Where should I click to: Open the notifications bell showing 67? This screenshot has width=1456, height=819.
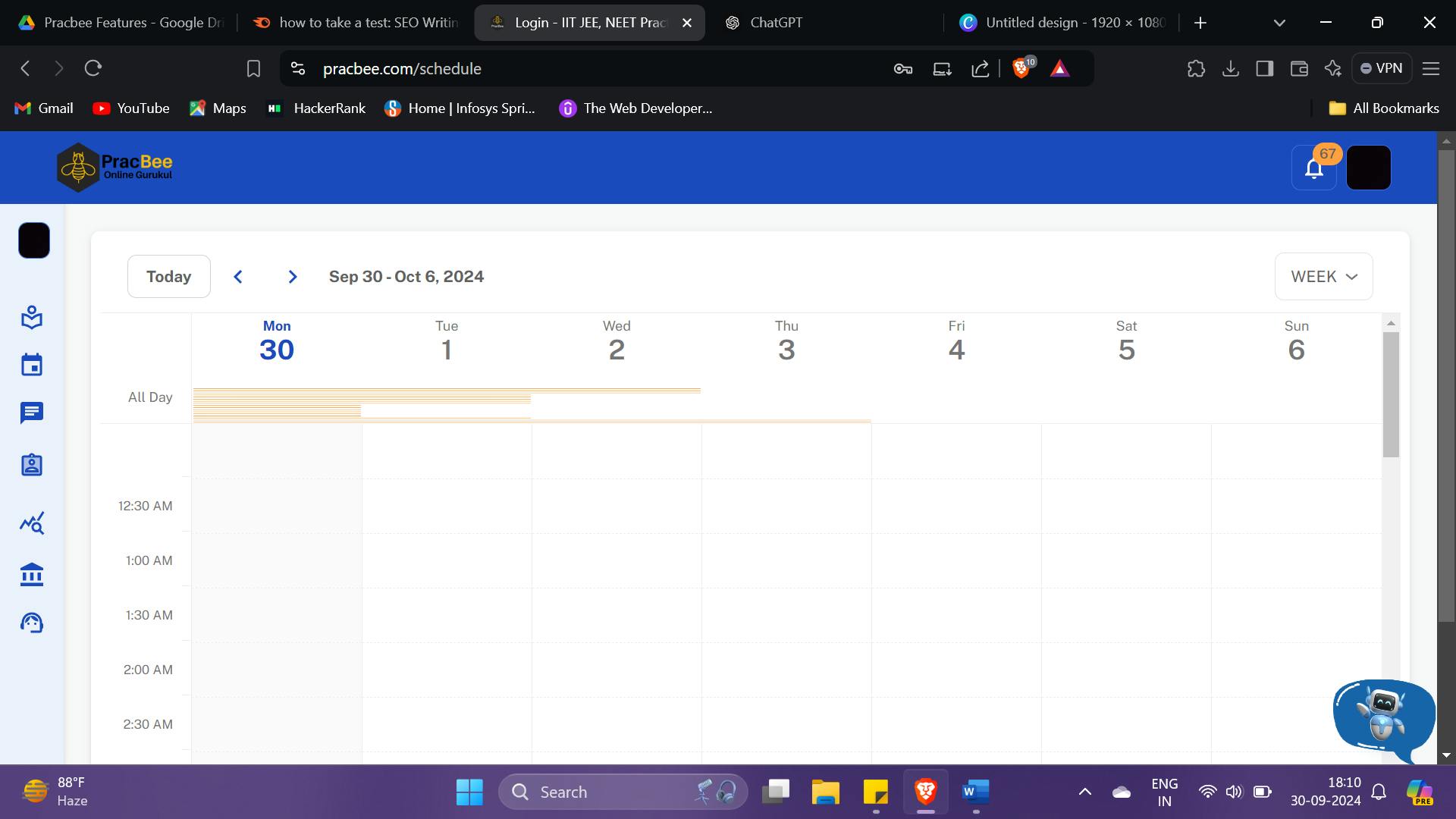tap(1313, 168)
